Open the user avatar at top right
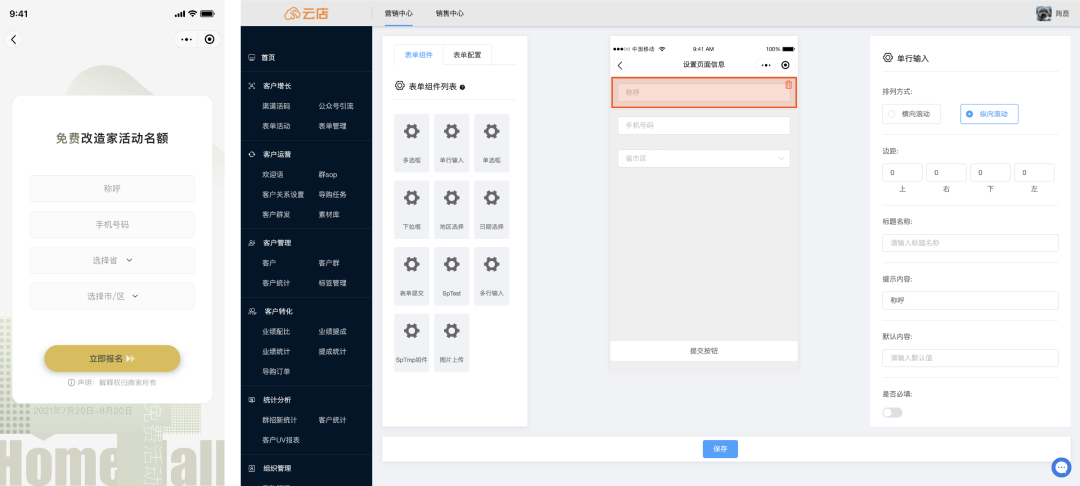Image resolution: width=1080 pixels, height=486 pixels. (x=1043, y=13)
